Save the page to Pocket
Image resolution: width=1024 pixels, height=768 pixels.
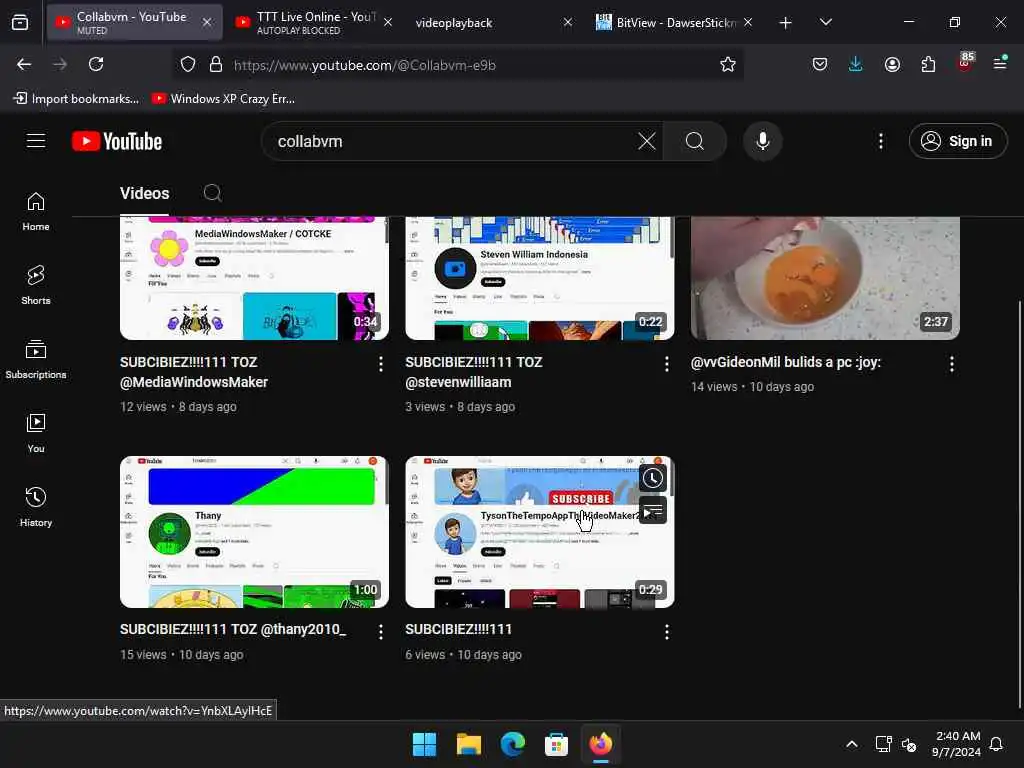820,64
